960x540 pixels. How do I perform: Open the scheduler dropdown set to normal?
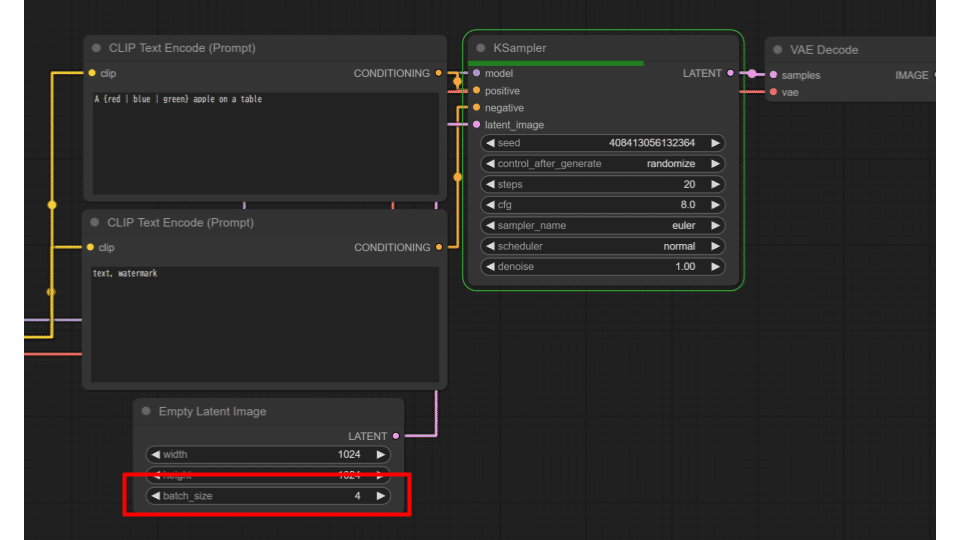pos(602,246)
